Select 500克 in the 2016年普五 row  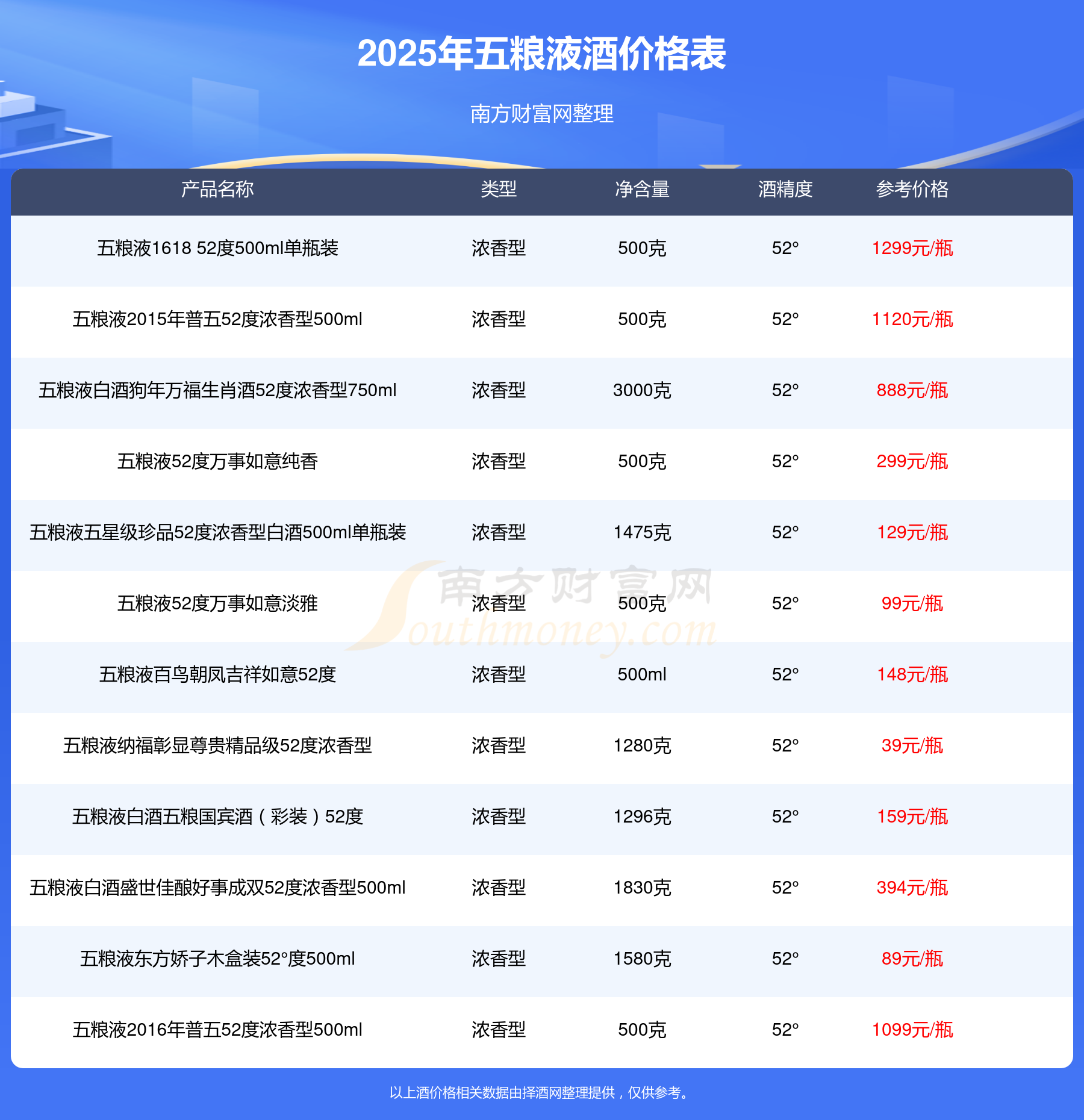click(x=642, y=1030)
